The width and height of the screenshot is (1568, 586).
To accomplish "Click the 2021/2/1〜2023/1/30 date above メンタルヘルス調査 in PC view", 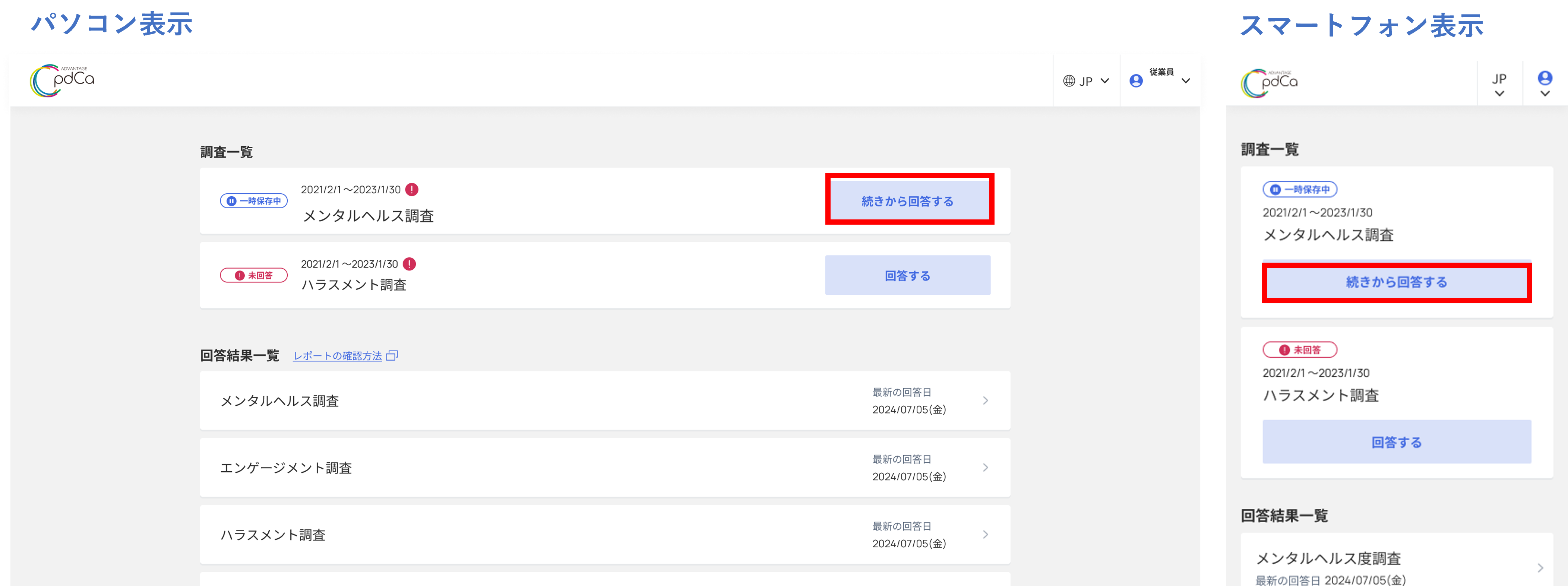I will click(351, 190).
